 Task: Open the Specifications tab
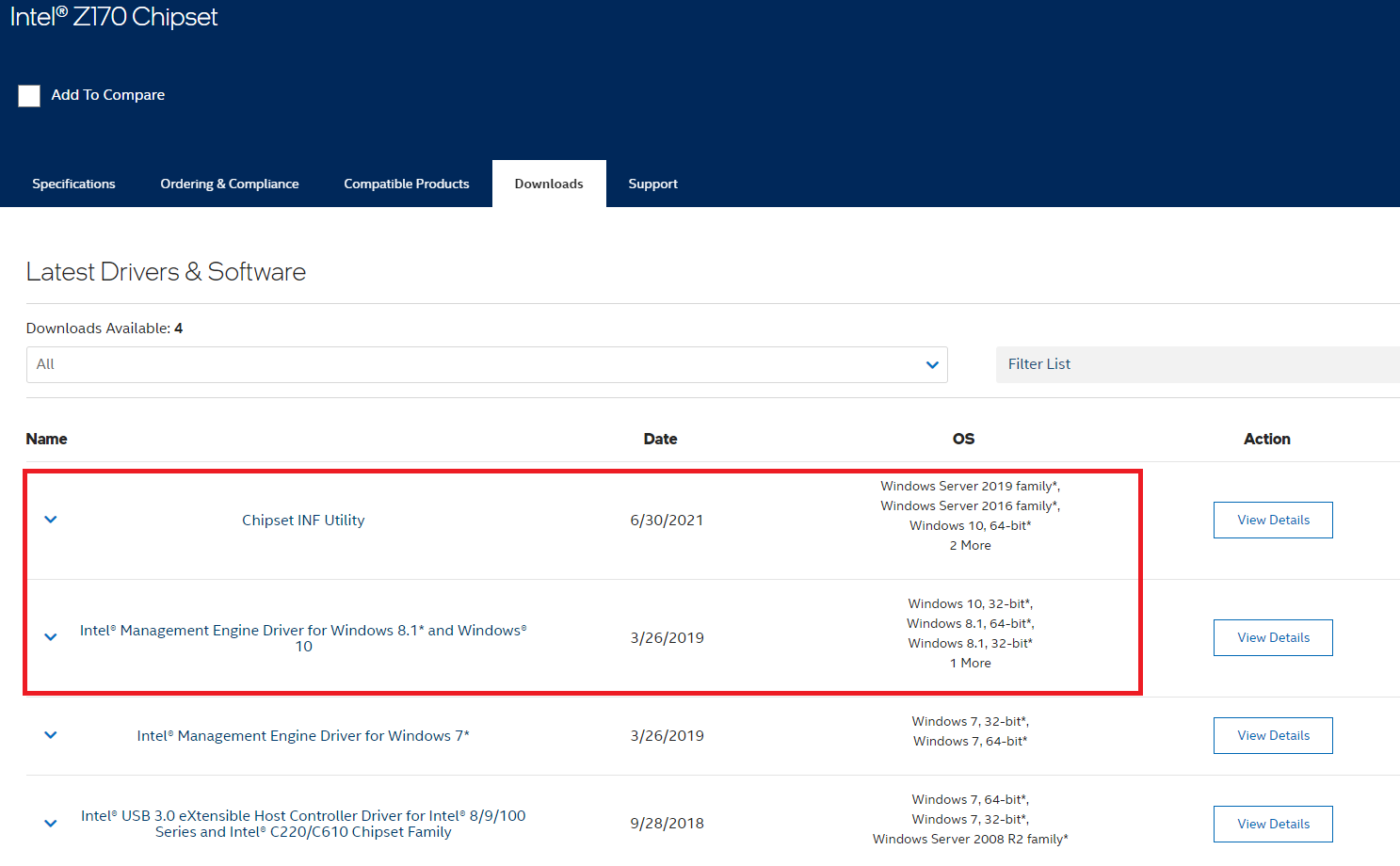tap(73, 184)
